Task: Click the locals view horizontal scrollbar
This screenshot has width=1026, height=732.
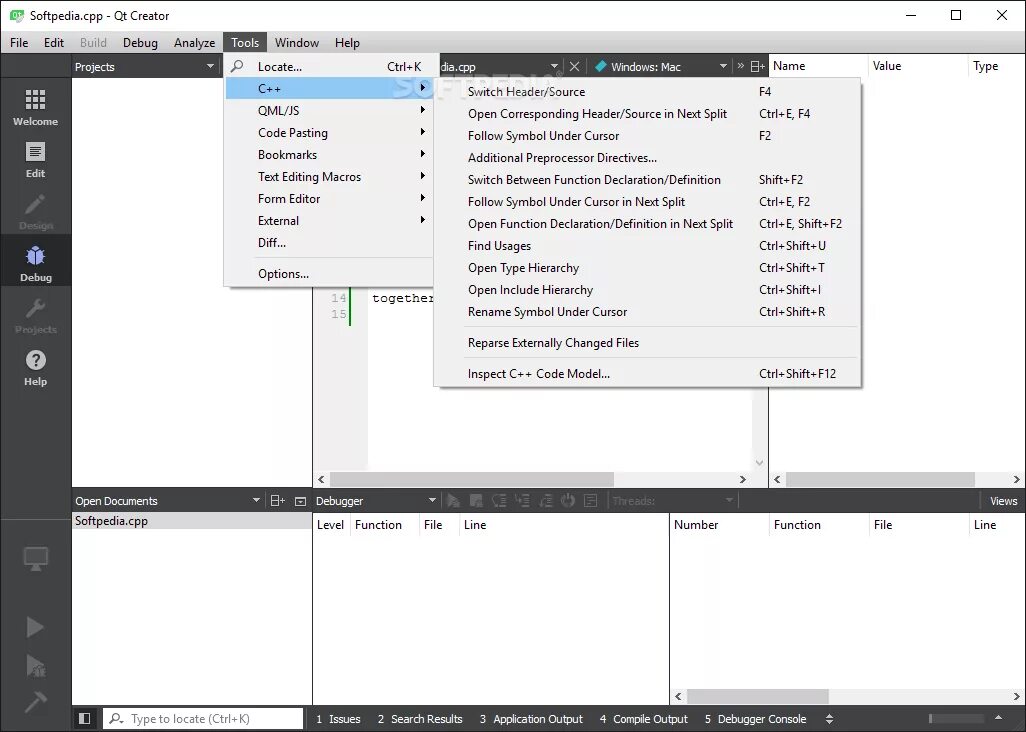Action: (x=880, y=479)
